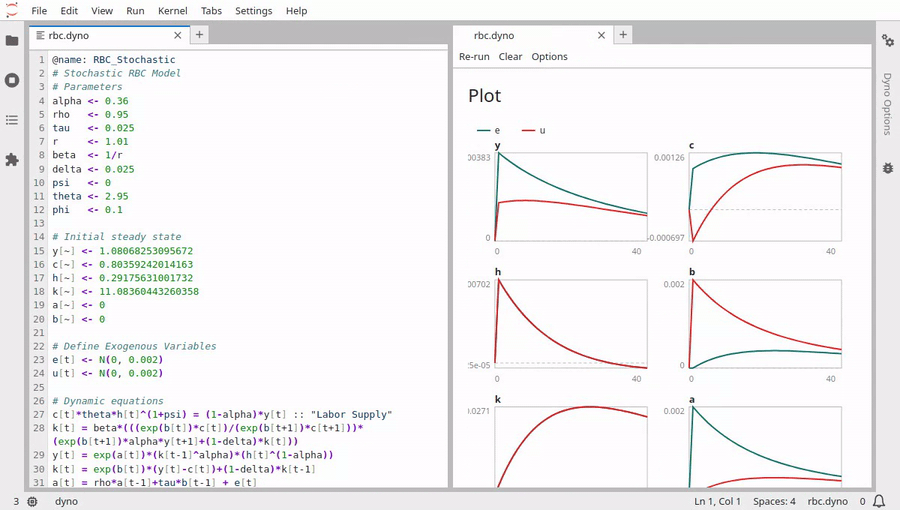Screen dimensions: 900x510
Task: Open the Running Terminals and Kernels icon
Action: pos(11,80)
